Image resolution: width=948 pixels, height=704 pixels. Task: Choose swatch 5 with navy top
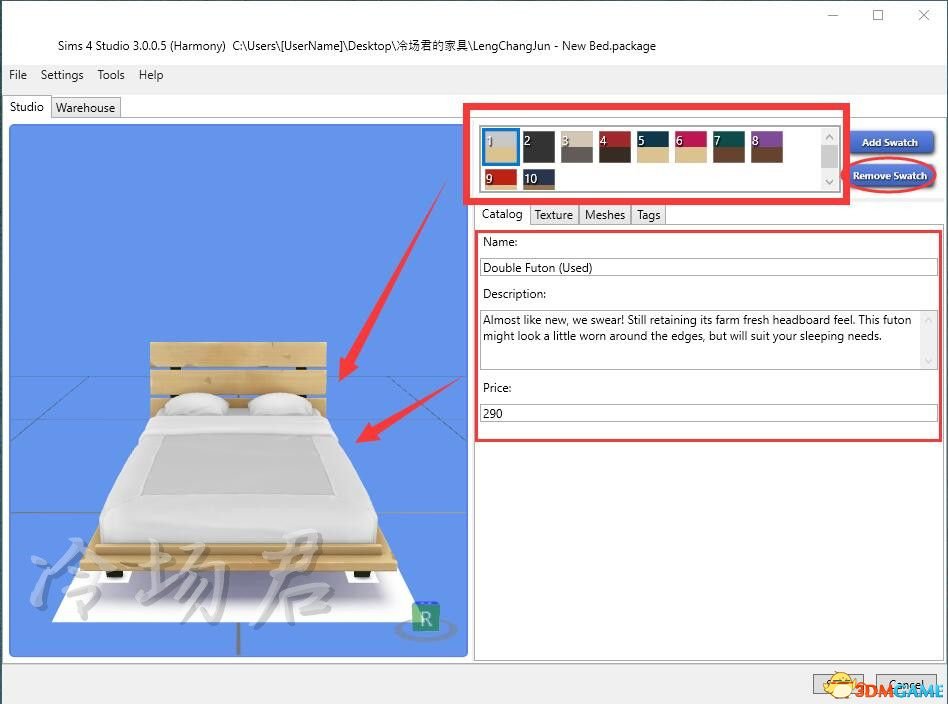(x=653, y=147)
